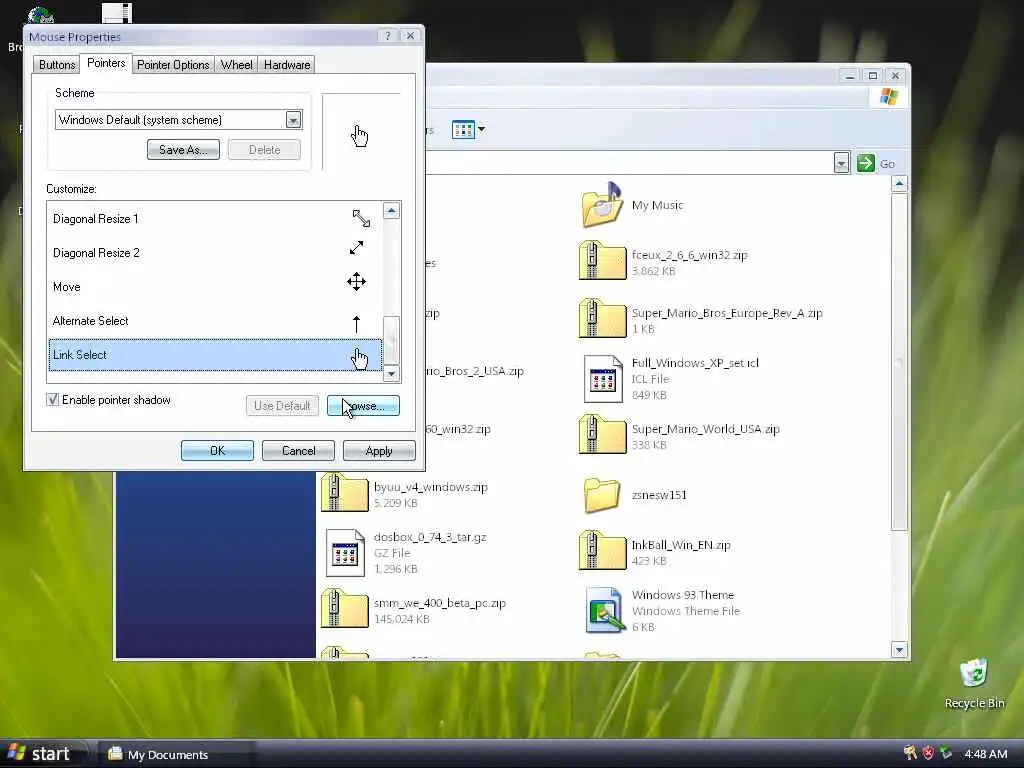Click the system clock showing 4:48 AM
Screen dimensions: 1024x768
click(x=986, y=754)
